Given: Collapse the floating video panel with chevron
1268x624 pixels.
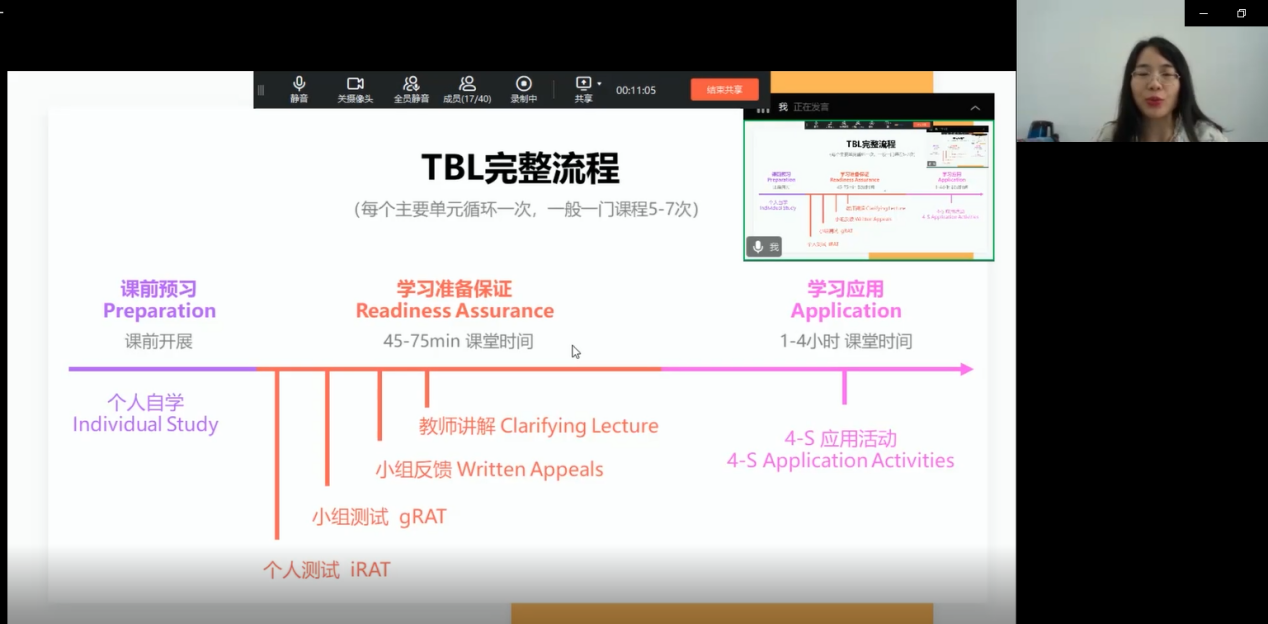Looking at the screenshot, I should pyautogui.click(x=975, y=107).
